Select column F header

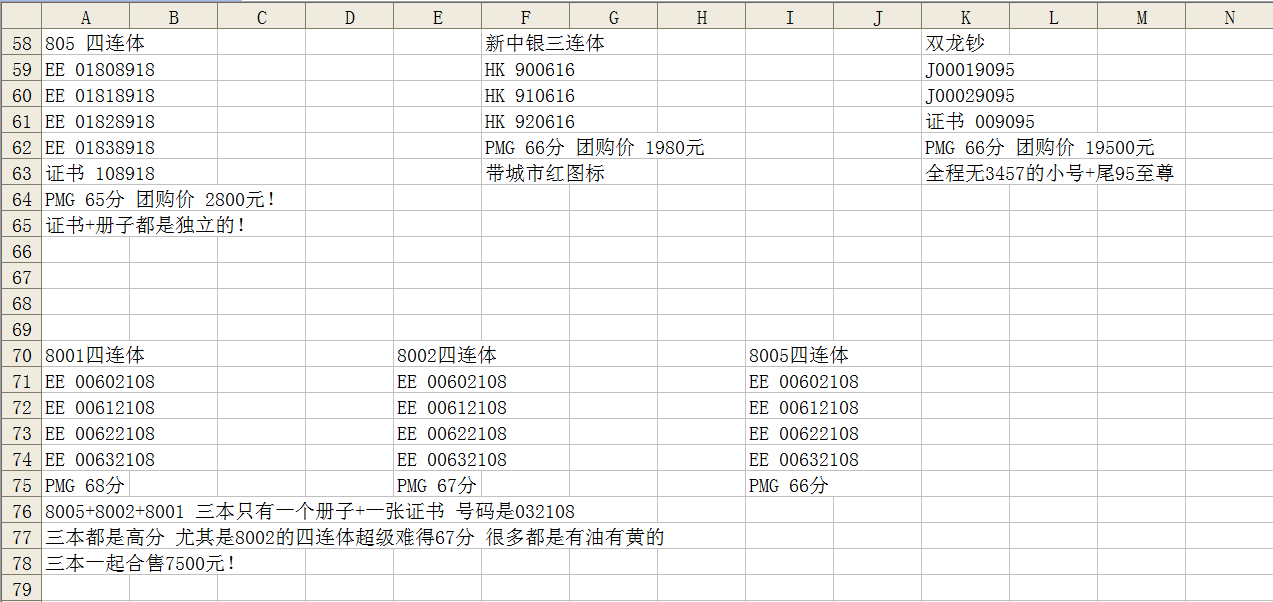(525, 17)
